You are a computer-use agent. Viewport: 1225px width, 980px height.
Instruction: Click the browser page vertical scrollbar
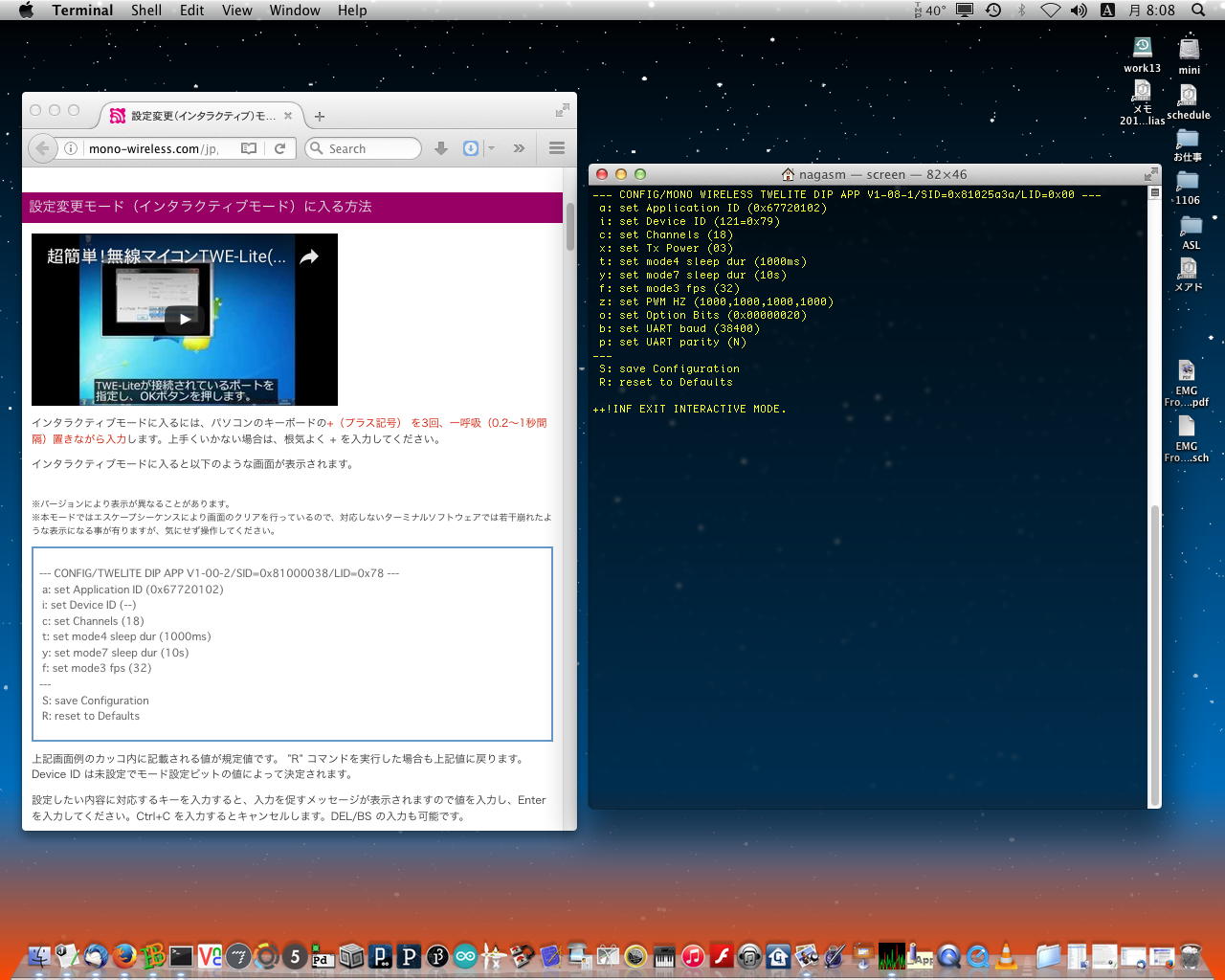pyautogui.click(x=570, y=225)
